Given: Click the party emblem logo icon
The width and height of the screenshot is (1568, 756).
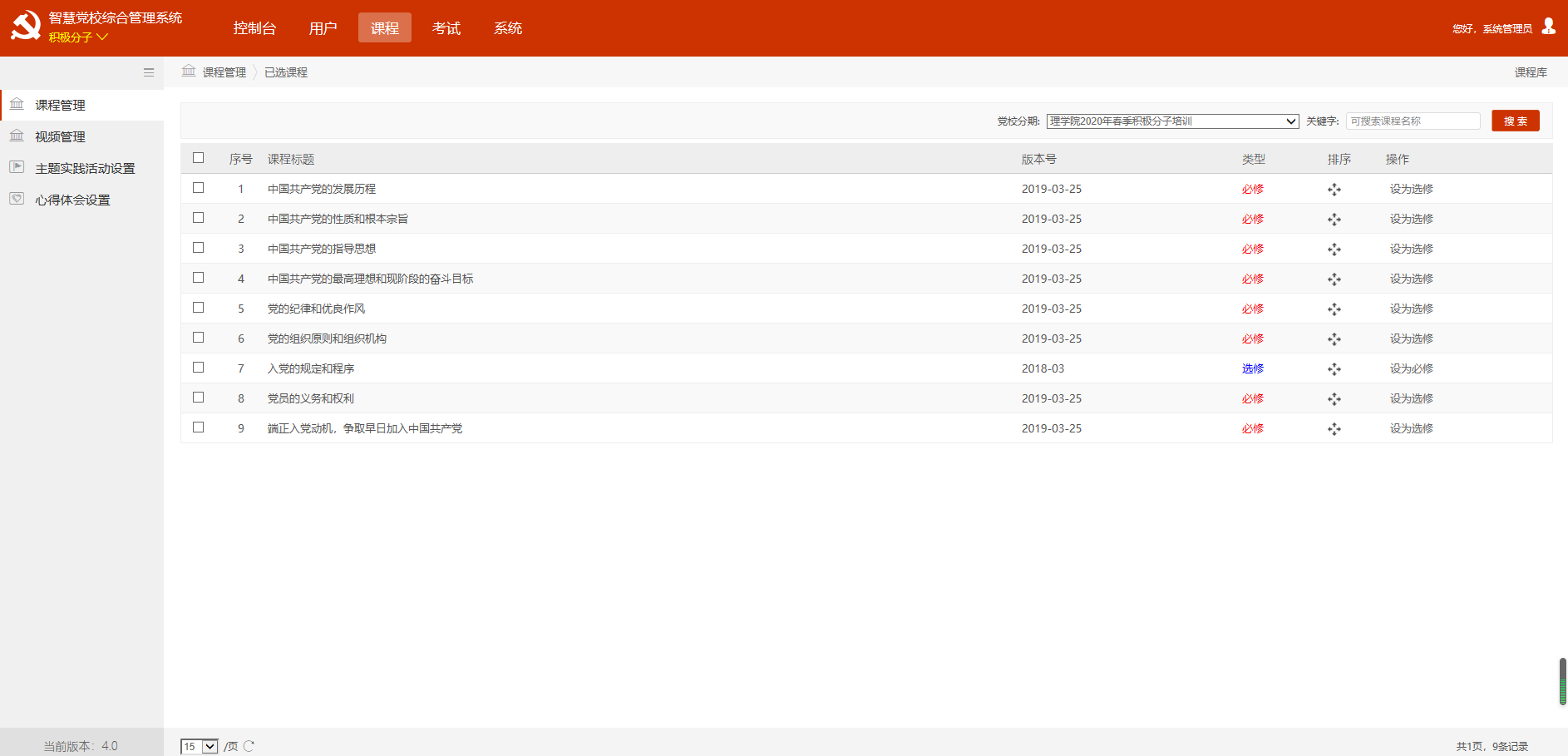Looking at the screenshot, I should (x=26, y=26).
